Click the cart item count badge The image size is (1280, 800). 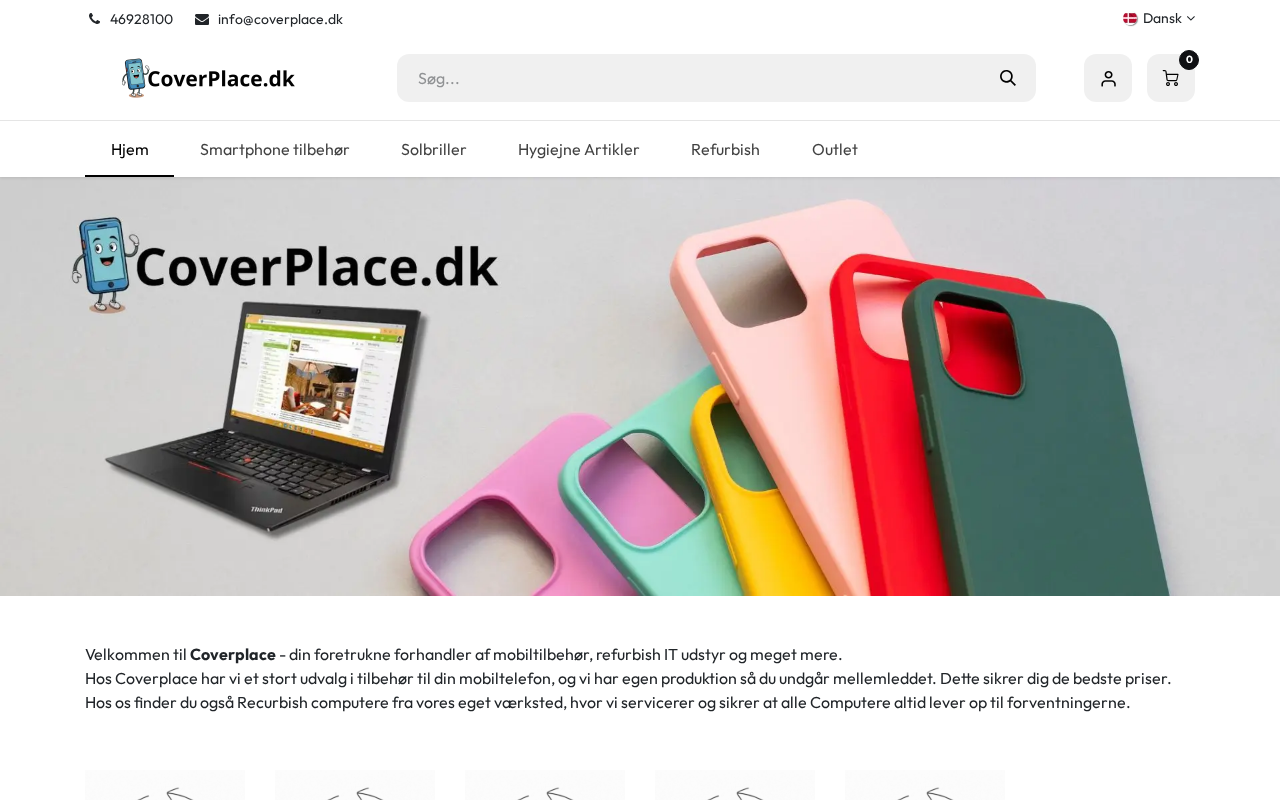click(x=1189, y=60)
